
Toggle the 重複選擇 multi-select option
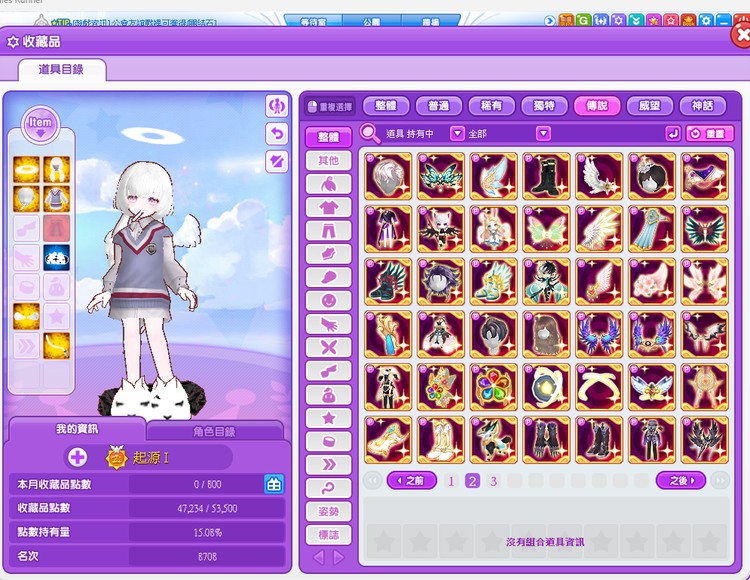[330, 106]
